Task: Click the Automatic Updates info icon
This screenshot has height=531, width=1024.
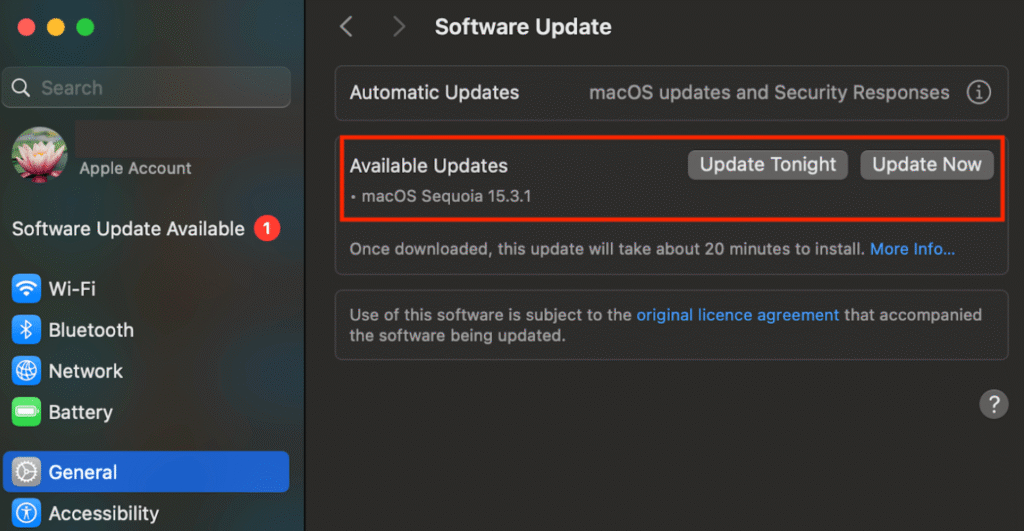Action: tap(978, 92)
